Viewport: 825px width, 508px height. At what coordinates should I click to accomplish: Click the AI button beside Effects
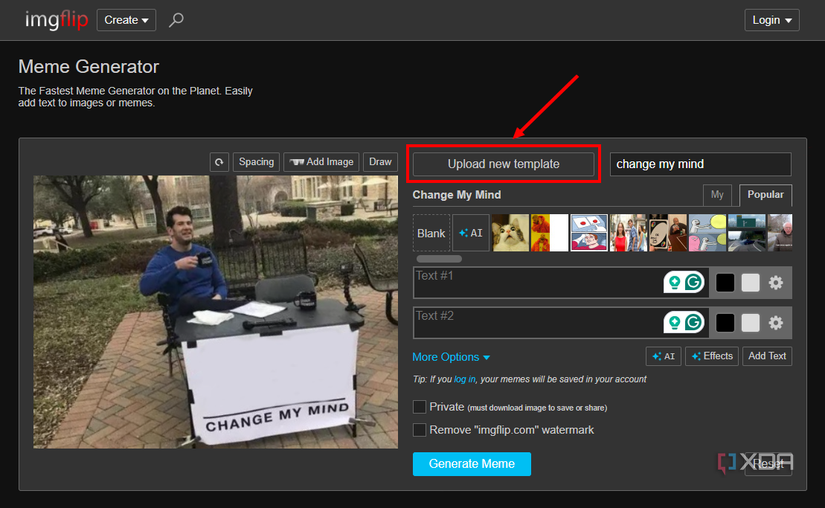pyautogui.click(x=663, y=356)
